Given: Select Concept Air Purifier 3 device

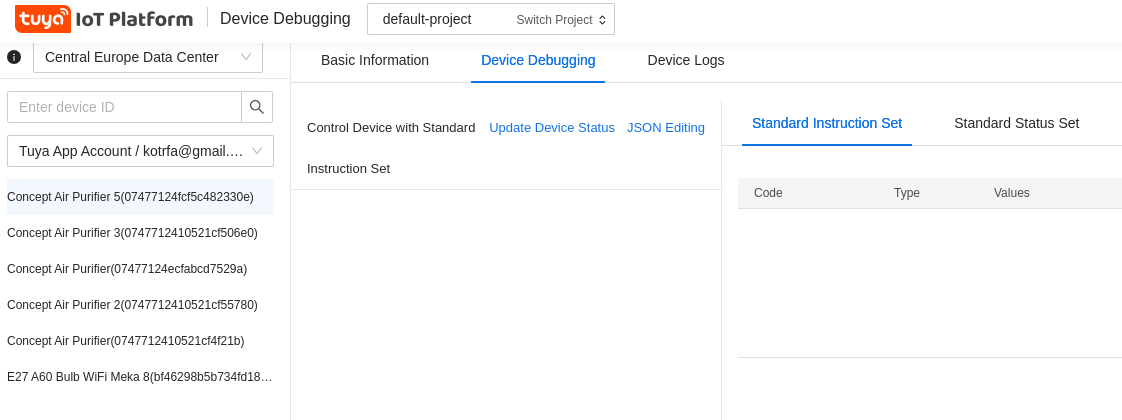Looking at the screenshot, I should pos(140,233).
